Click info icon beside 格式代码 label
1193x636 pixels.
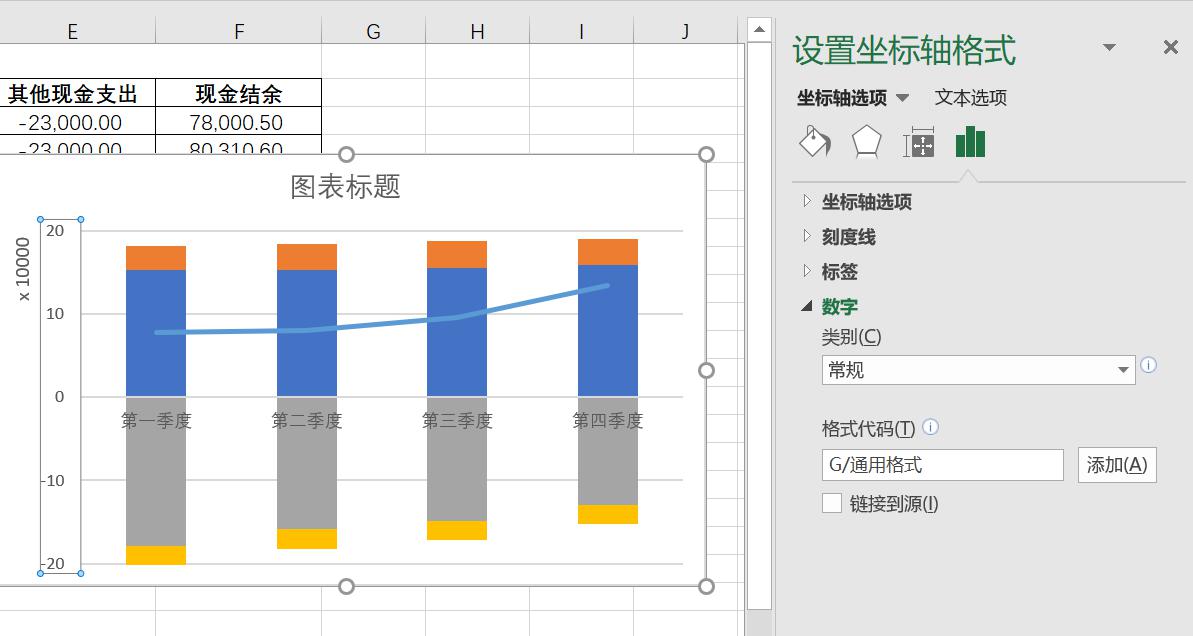931,427
